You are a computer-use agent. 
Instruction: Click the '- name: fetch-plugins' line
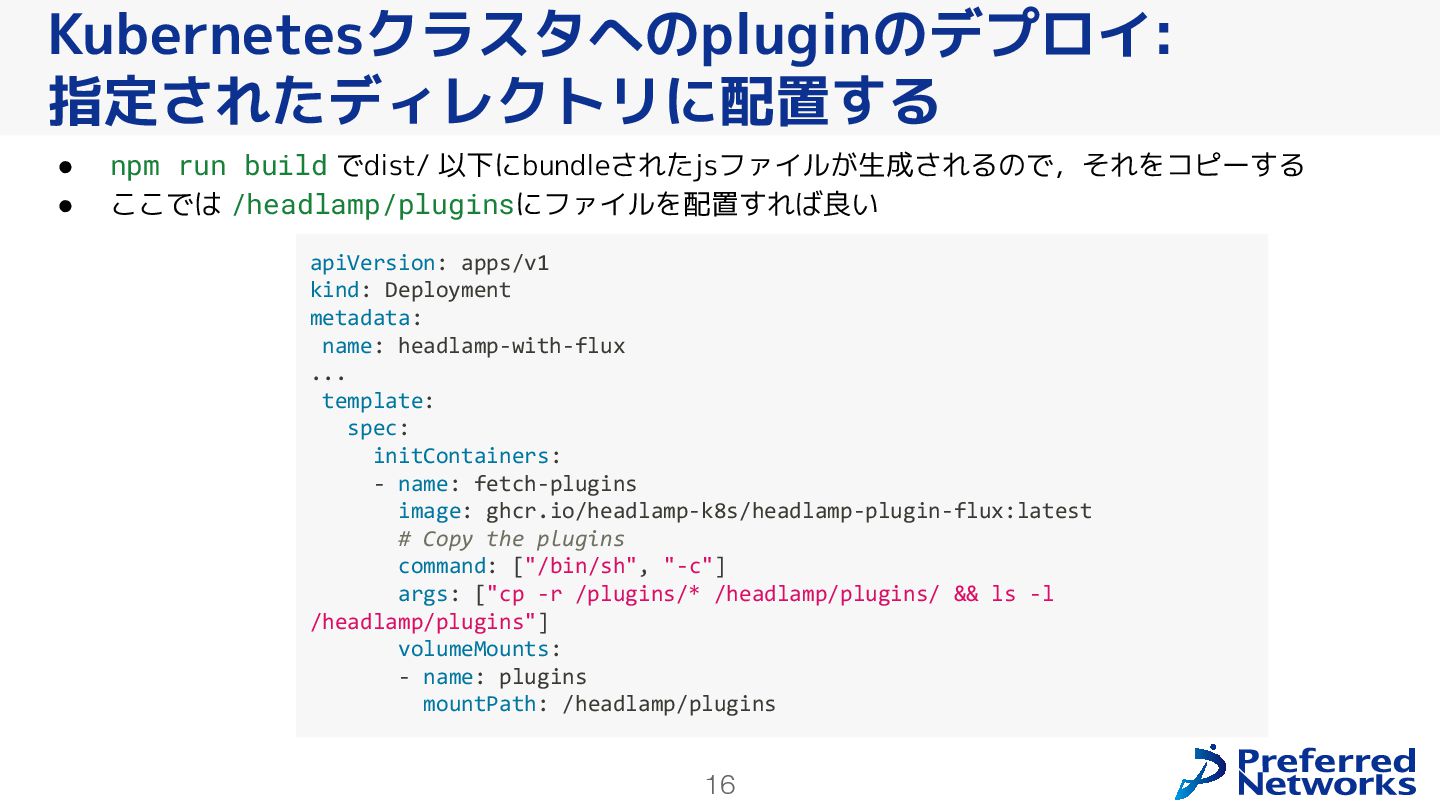pos(505,484)
